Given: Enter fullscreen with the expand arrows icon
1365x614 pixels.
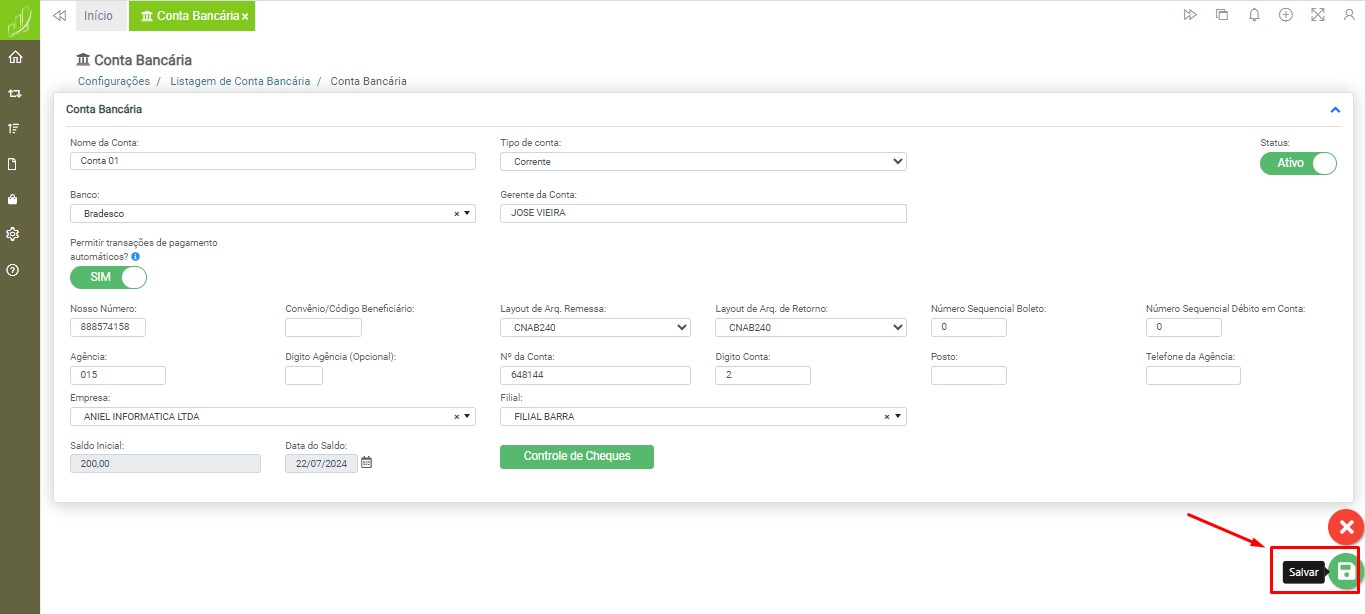Looking at the screenshot, I should (x=1317, y=15).
